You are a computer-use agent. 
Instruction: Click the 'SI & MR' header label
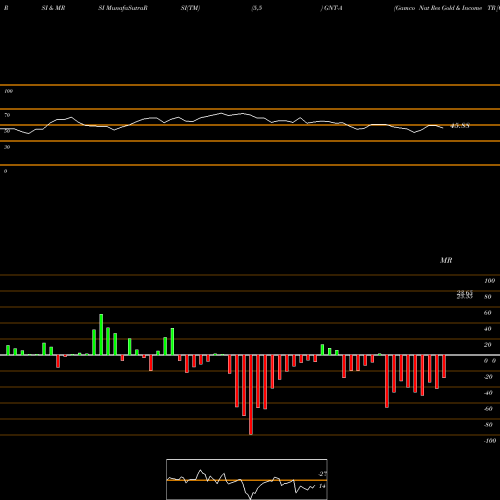[53, 8]
